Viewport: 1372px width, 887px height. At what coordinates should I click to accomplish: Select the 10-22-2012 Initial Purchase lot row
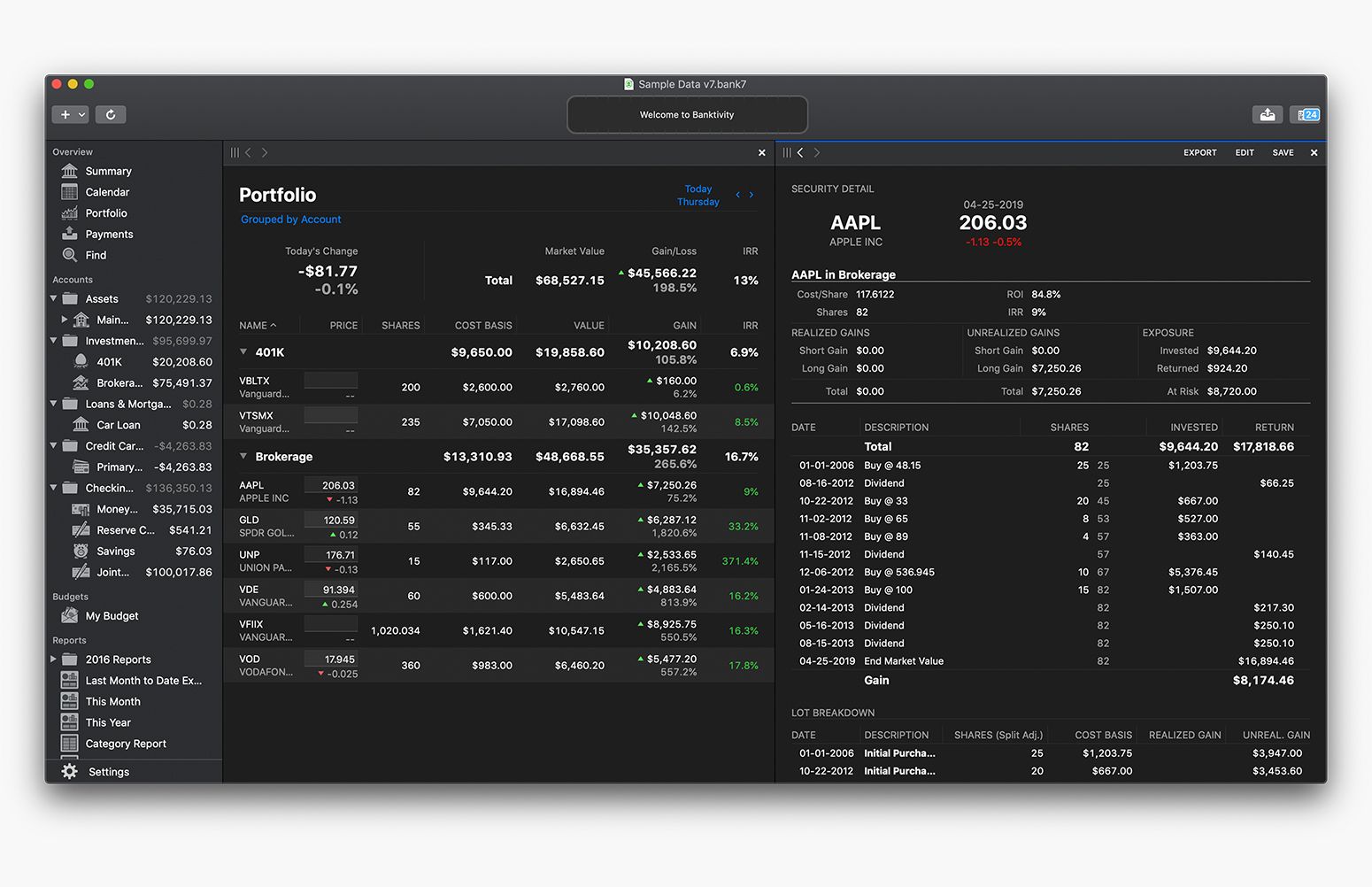pos(1050,771)
